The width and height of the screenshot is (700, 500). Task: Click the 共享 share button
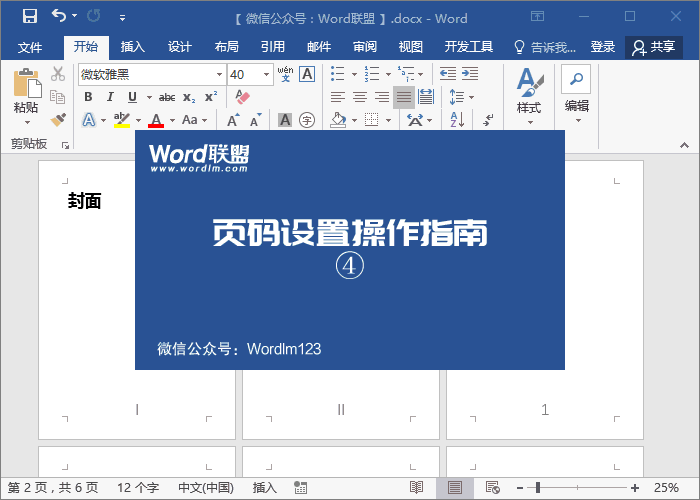(654, 47)
